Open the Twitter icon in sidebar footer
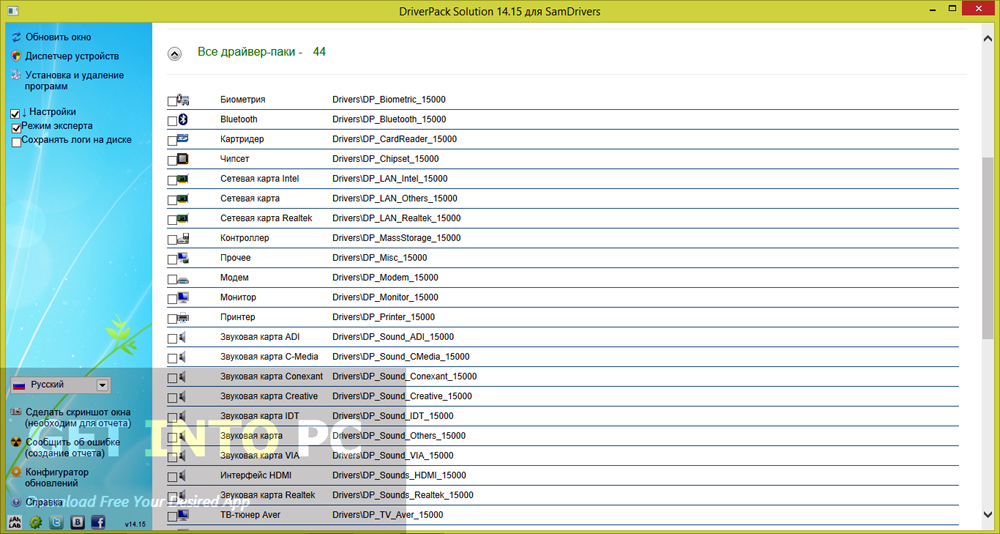The image size is (1000, 534). [x=57, y=522]
